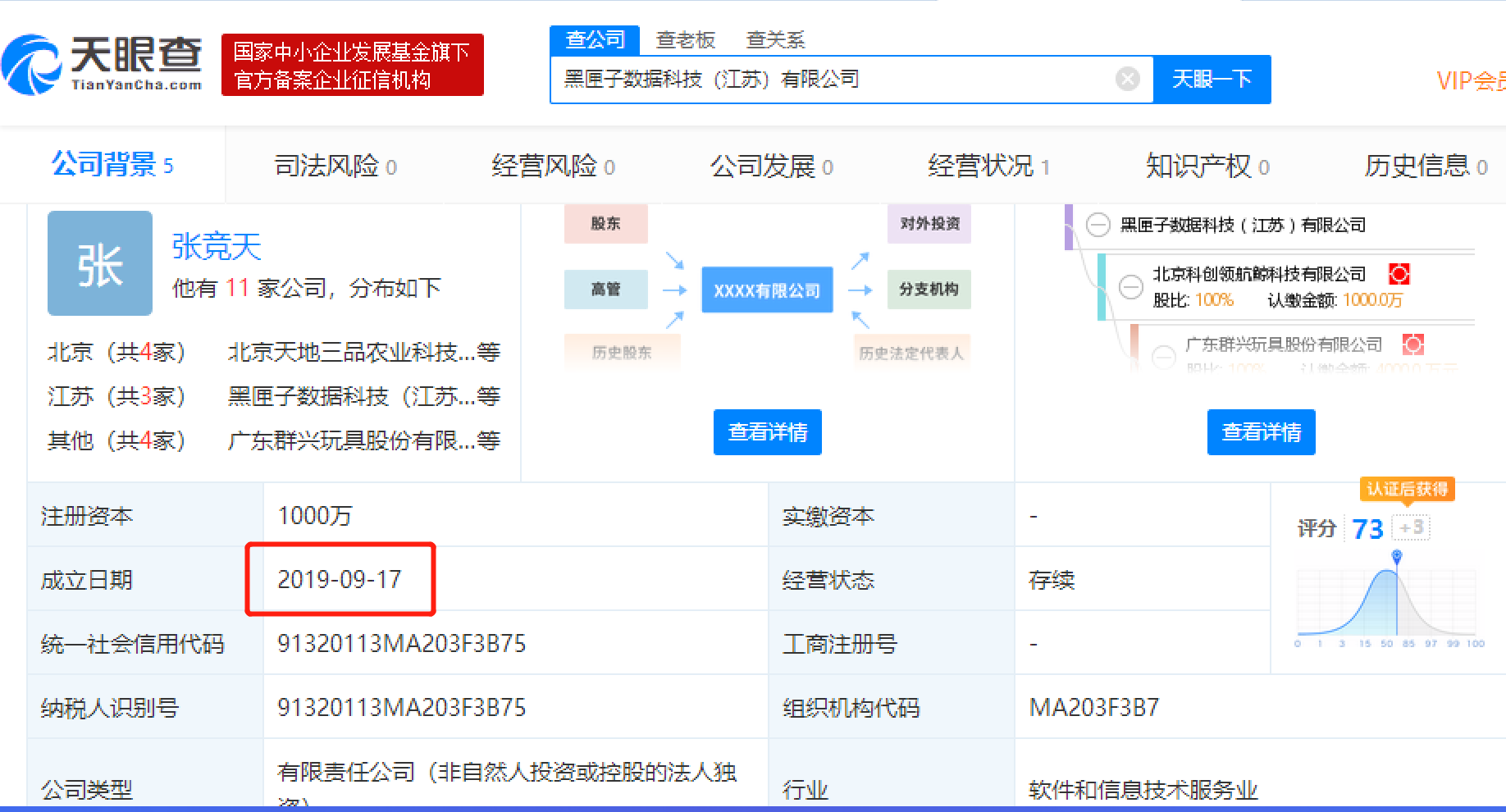Click 广东群兴玩具股份有限公司 in the equity tree
1506x812 pixels.
pos(1284,344)
